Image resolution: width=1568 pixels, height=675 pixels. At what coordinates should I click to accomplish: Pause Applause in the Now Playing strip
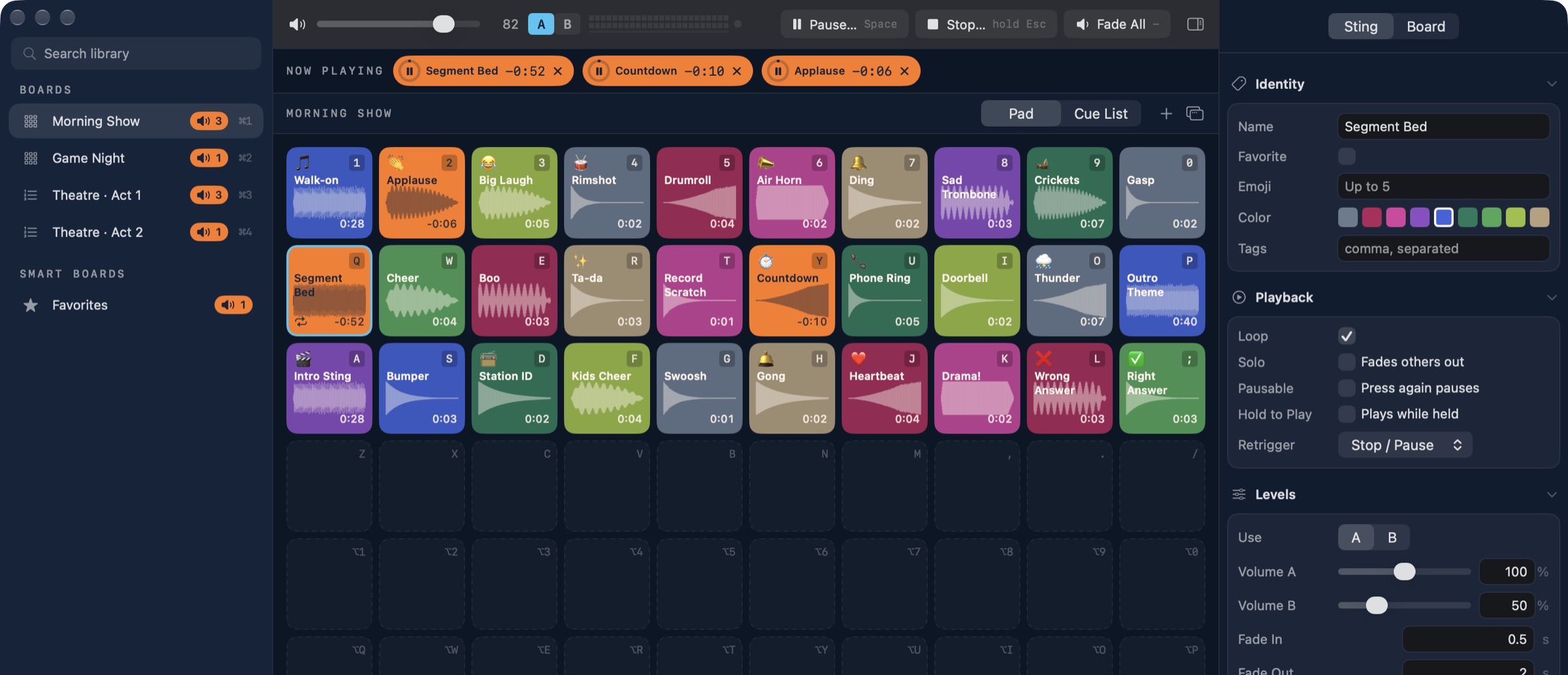click(778, 71)
